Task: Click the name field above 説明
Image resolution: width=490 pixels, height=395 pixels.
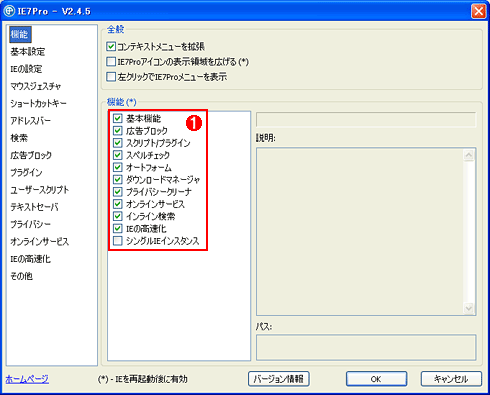Action: (x=366, y=119)
